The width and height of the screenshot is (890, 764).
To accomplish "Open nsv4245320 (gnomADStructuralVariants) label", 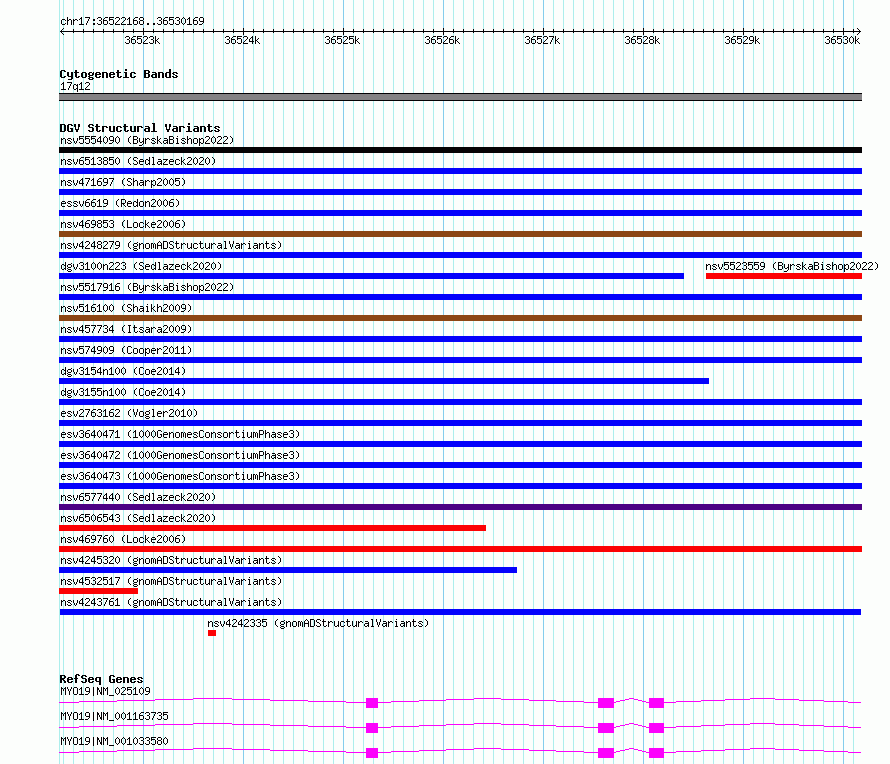I will pyautogui.click(x=171, y=560).
